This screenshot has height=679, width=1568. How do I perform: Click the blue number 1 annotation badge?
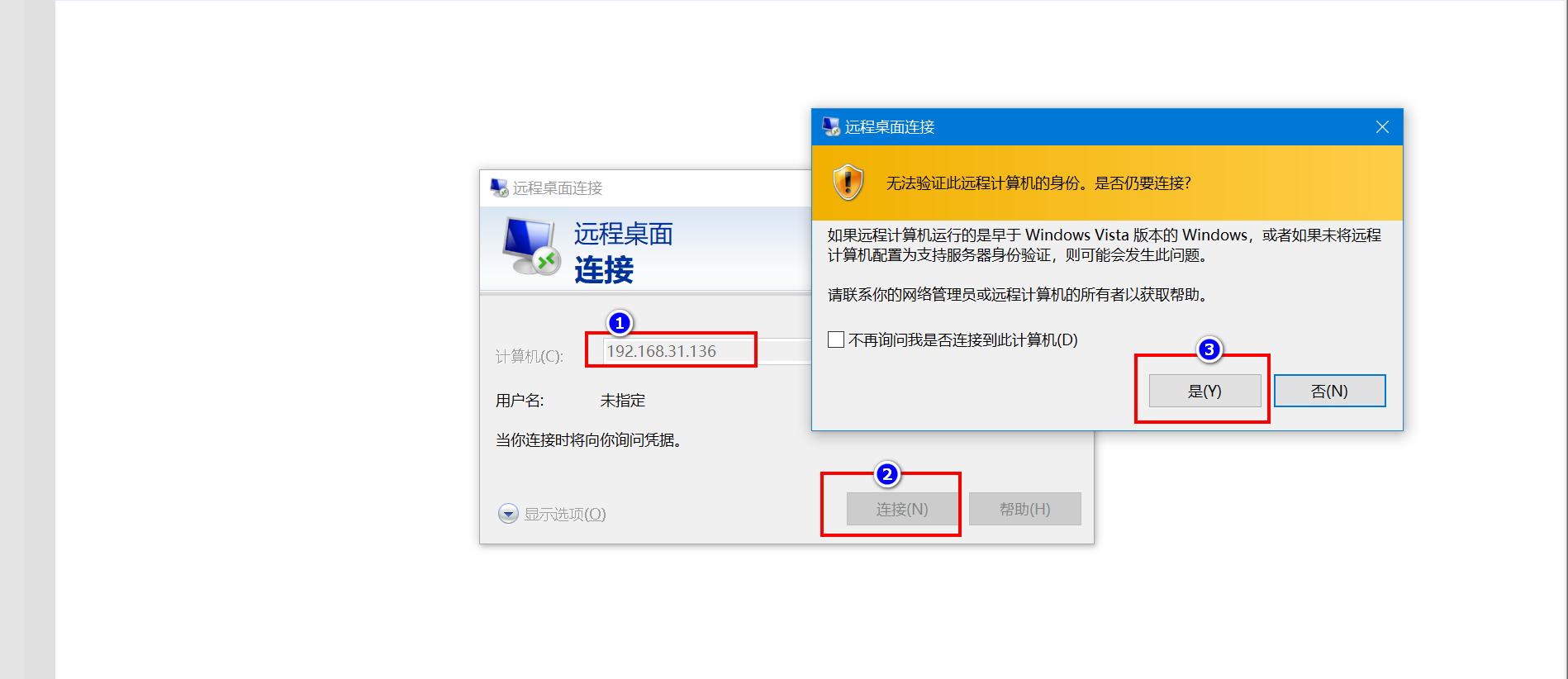coord(619,323)
